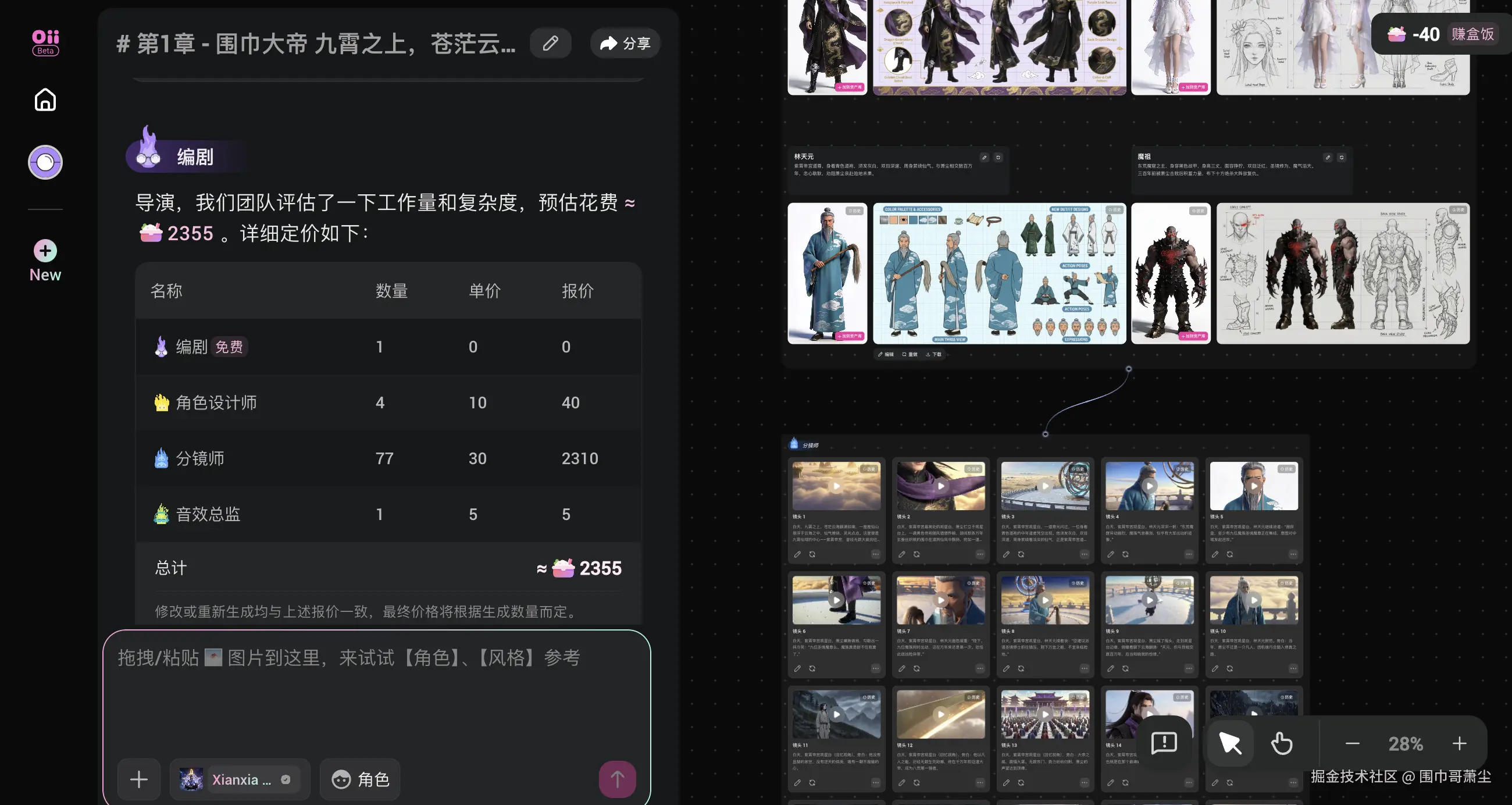This screenshot has height=805, width=1512.
Task: Toggle 历史 on the 镜头 4 card
Action: point(1183,469)
